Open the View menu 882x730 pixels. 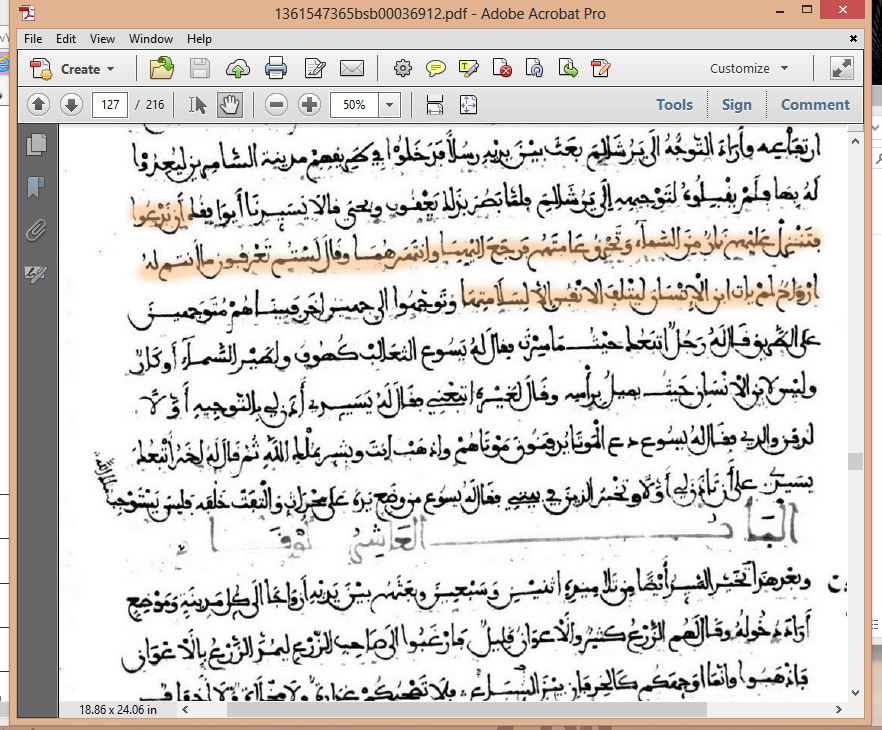pos(102,39)
